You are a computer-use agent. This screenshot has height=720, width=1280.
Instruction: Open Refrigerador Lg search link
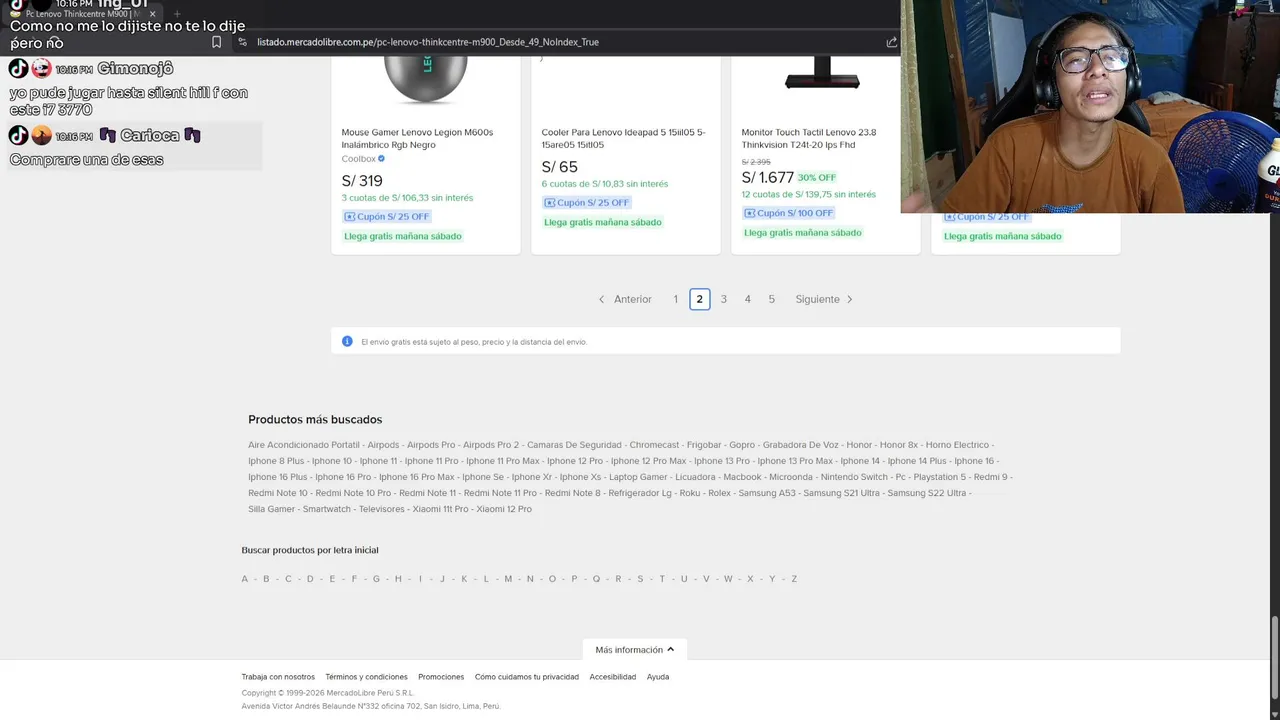640,493
